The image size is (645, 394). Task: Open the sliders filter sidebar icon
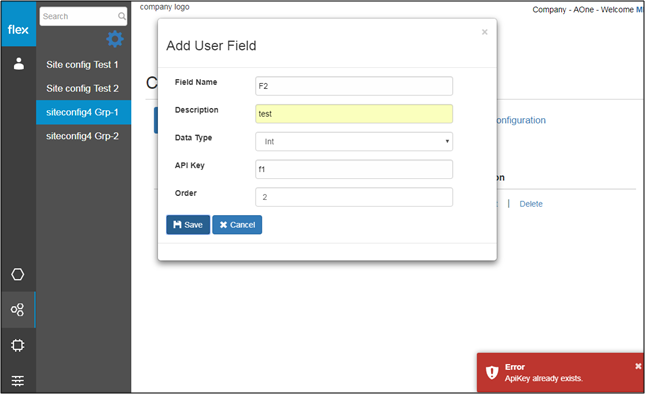[x=18, y=381]
